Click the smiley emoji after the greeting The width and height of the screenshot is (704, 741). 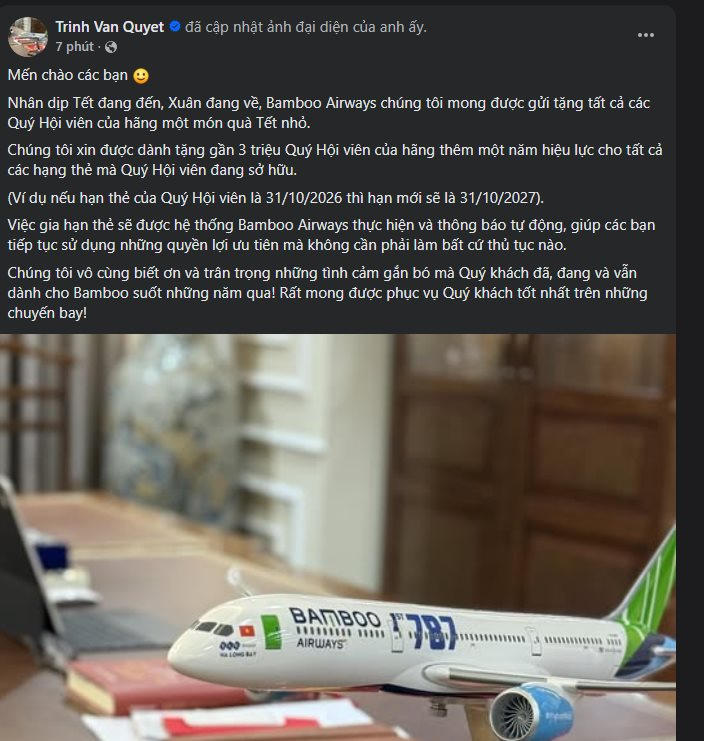(141, 76)
